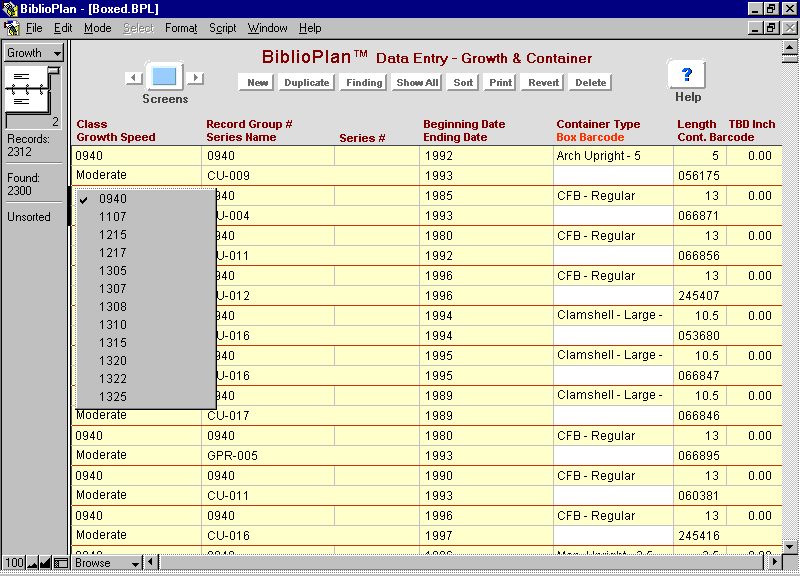Click the Revert button
Image resolution: width=800 pixels, height=576 pixels.
point(543,83)
